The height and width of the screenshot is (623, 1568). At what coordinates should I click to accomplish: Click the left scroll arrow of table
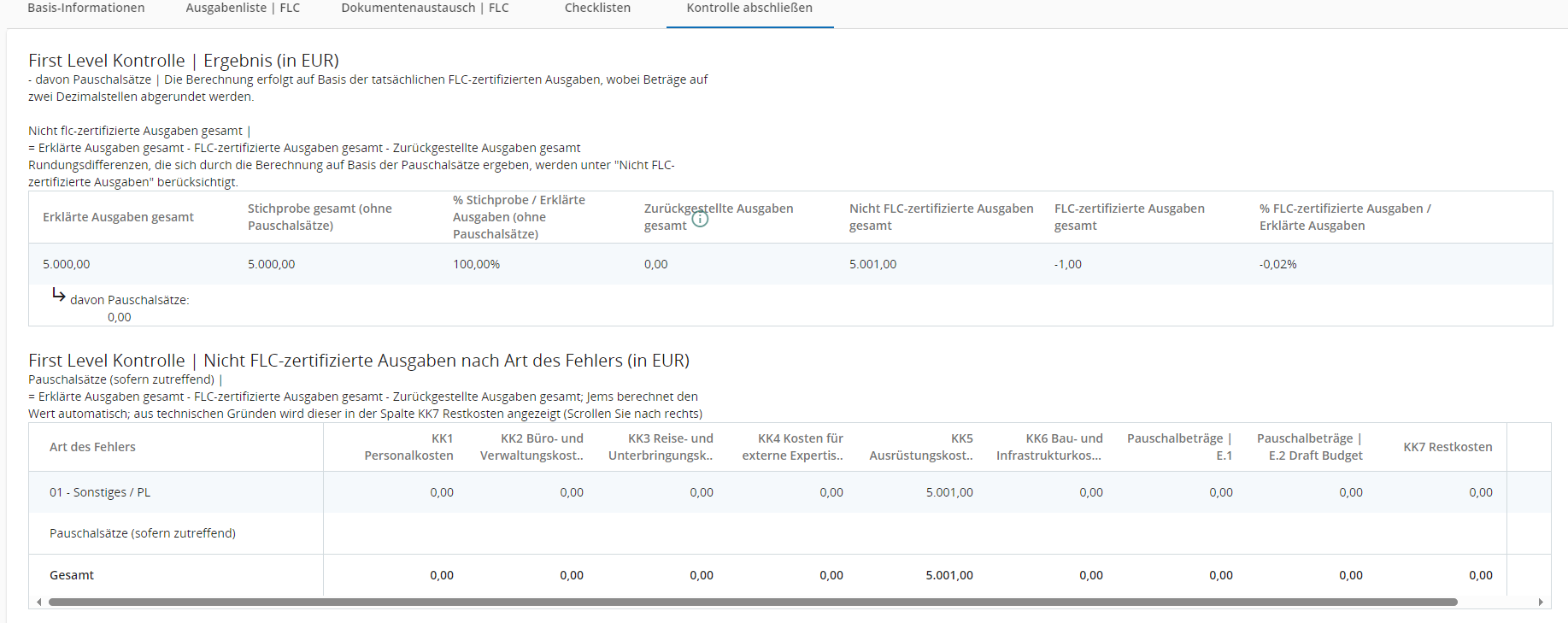point(38,602)
